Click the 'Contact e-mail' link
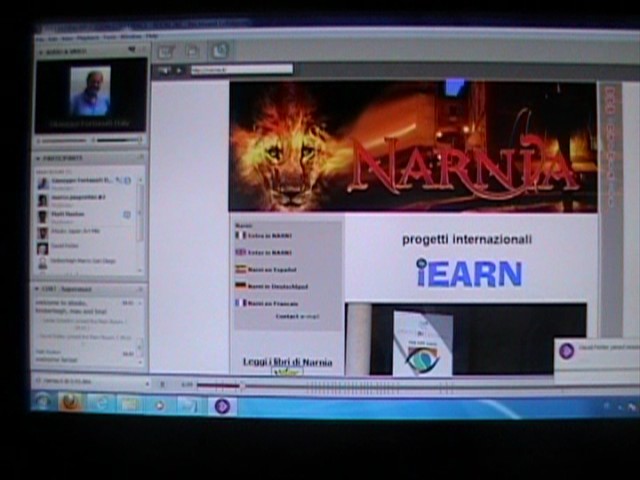 coord(297,317)
